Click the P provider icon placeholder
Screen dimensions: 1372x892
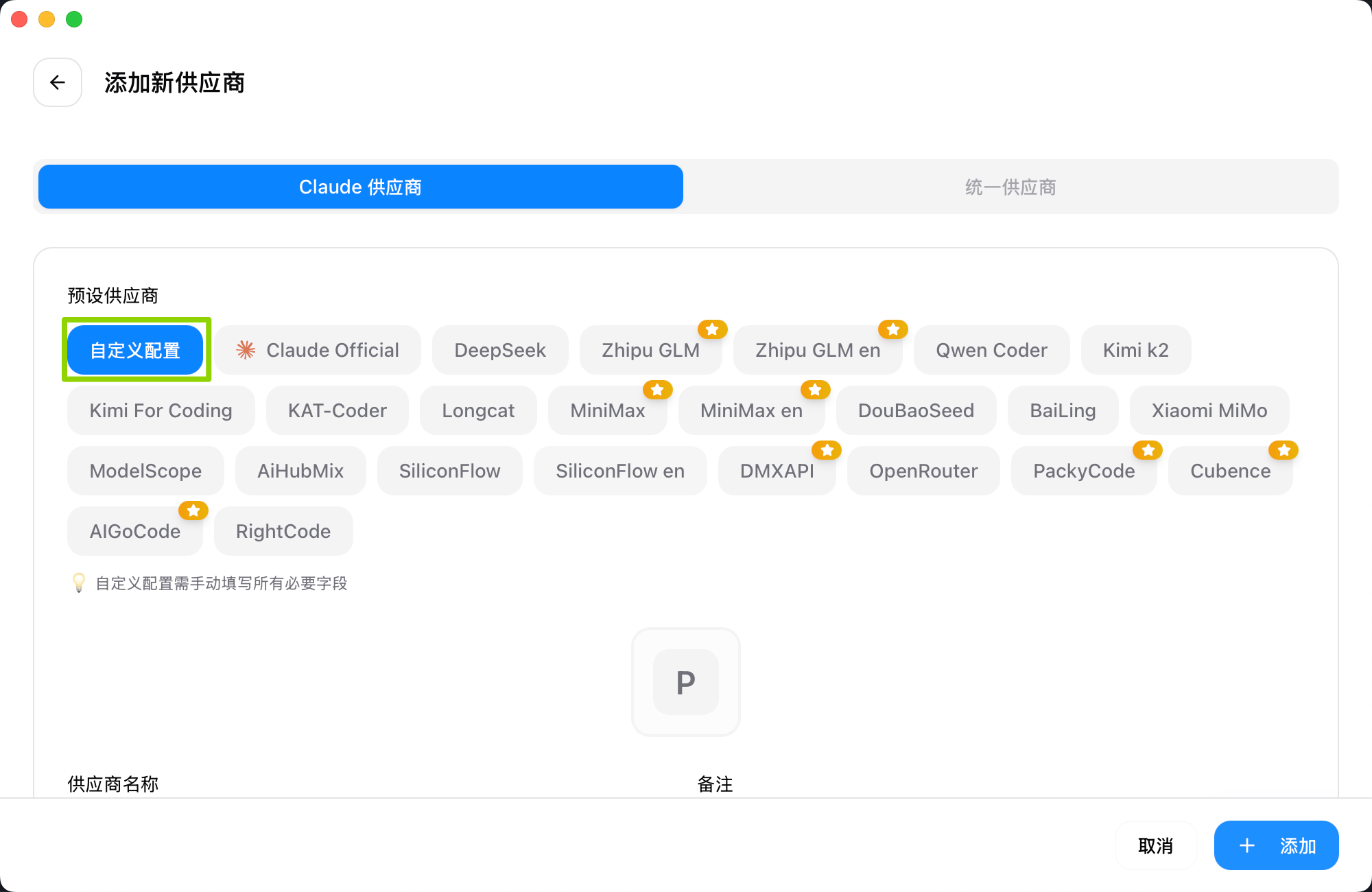[x=685, y=682]
